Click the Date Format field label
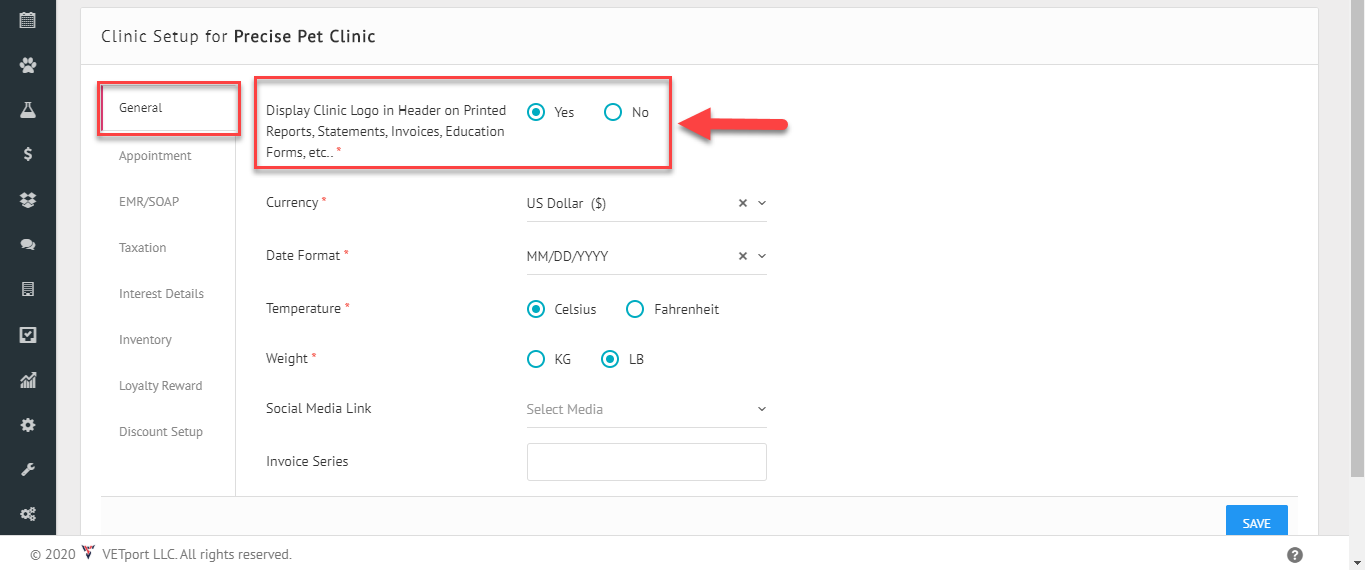The height and width of the screenshot is (570, 1365). (303, 256)
